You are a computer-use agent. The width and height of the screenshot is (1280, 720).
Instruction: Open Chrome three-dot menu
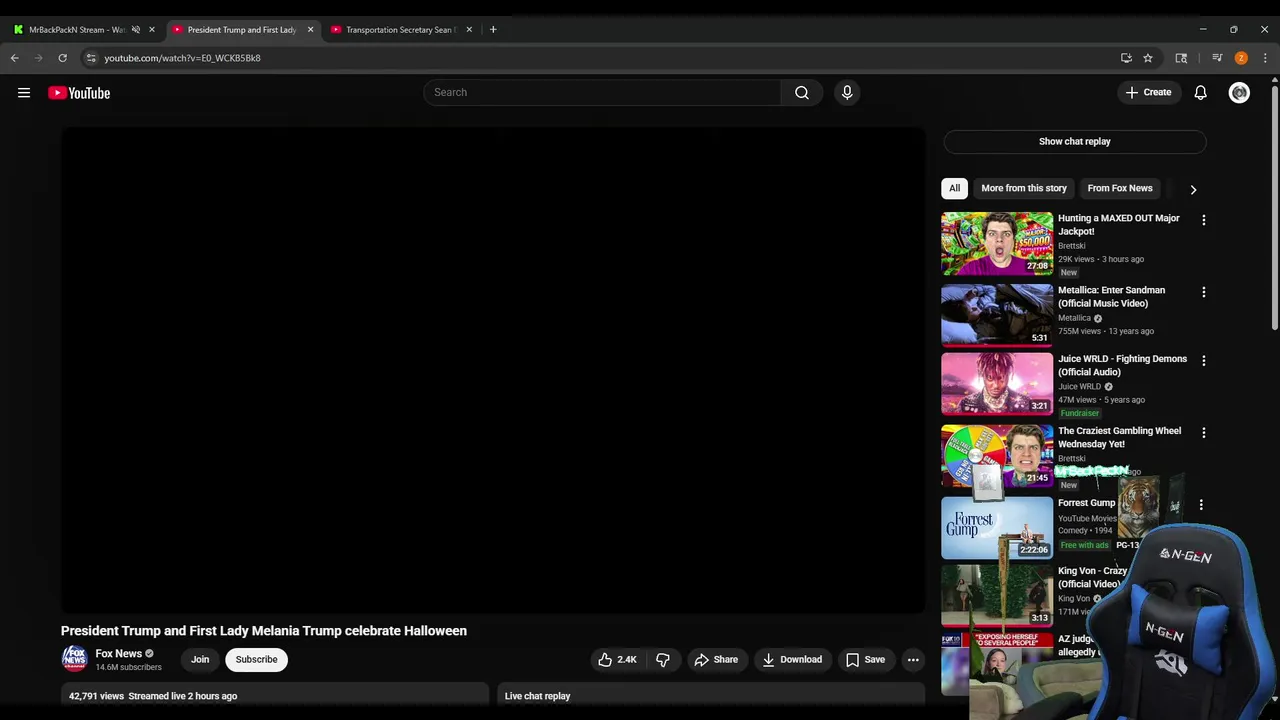pyautogui.click(x=1265, y=58)
